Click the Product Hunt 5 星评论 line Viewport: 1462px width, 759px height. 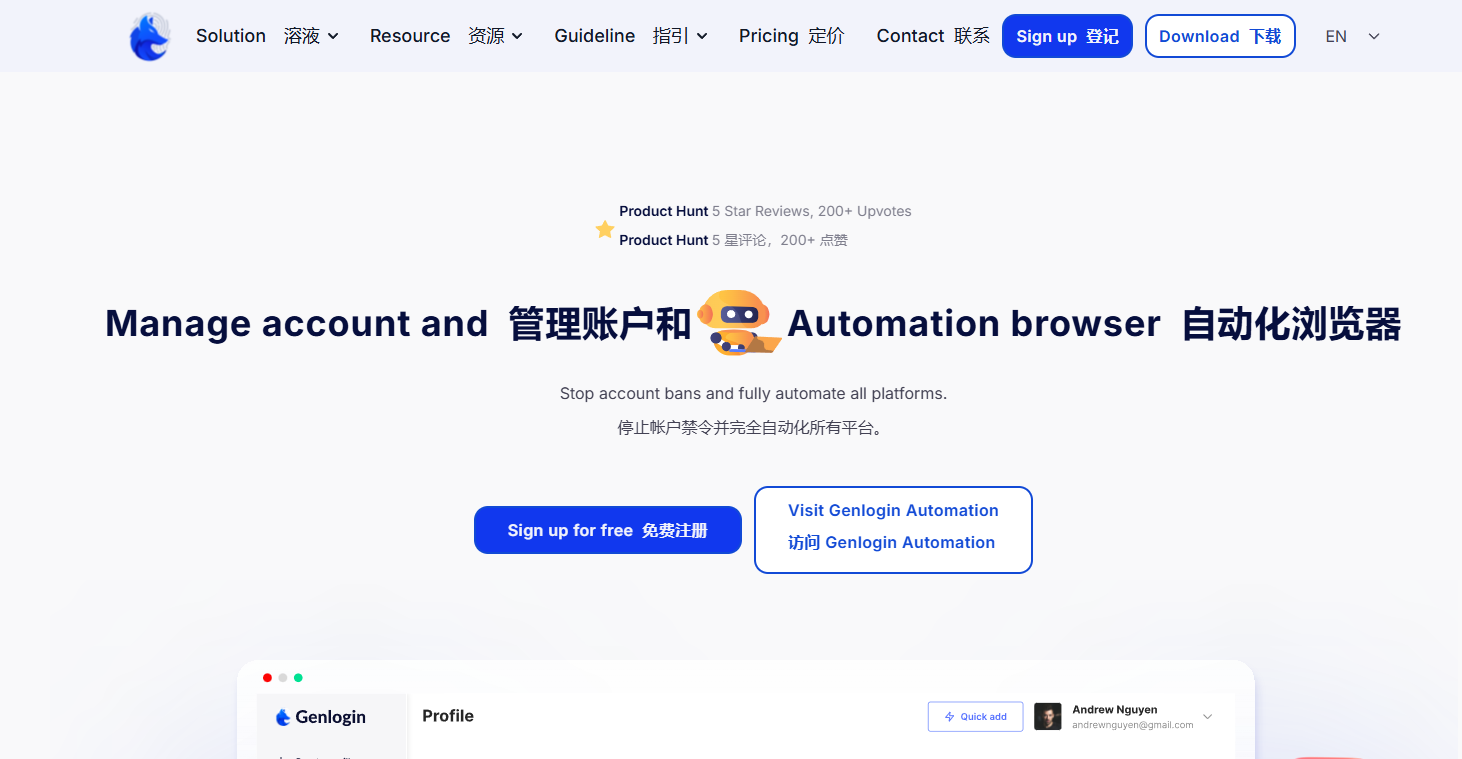click(733, 240)
